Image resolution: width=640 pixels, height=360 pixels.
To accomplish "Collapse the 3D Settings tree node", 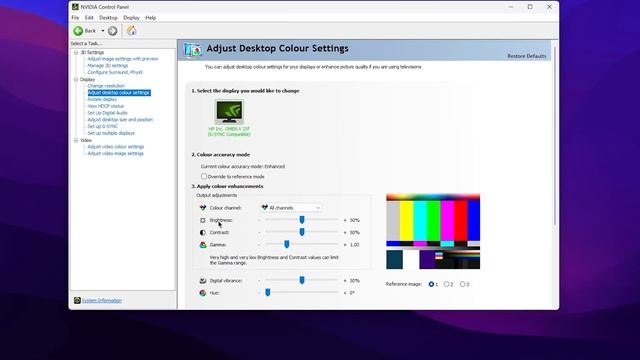I will point(76,52).
